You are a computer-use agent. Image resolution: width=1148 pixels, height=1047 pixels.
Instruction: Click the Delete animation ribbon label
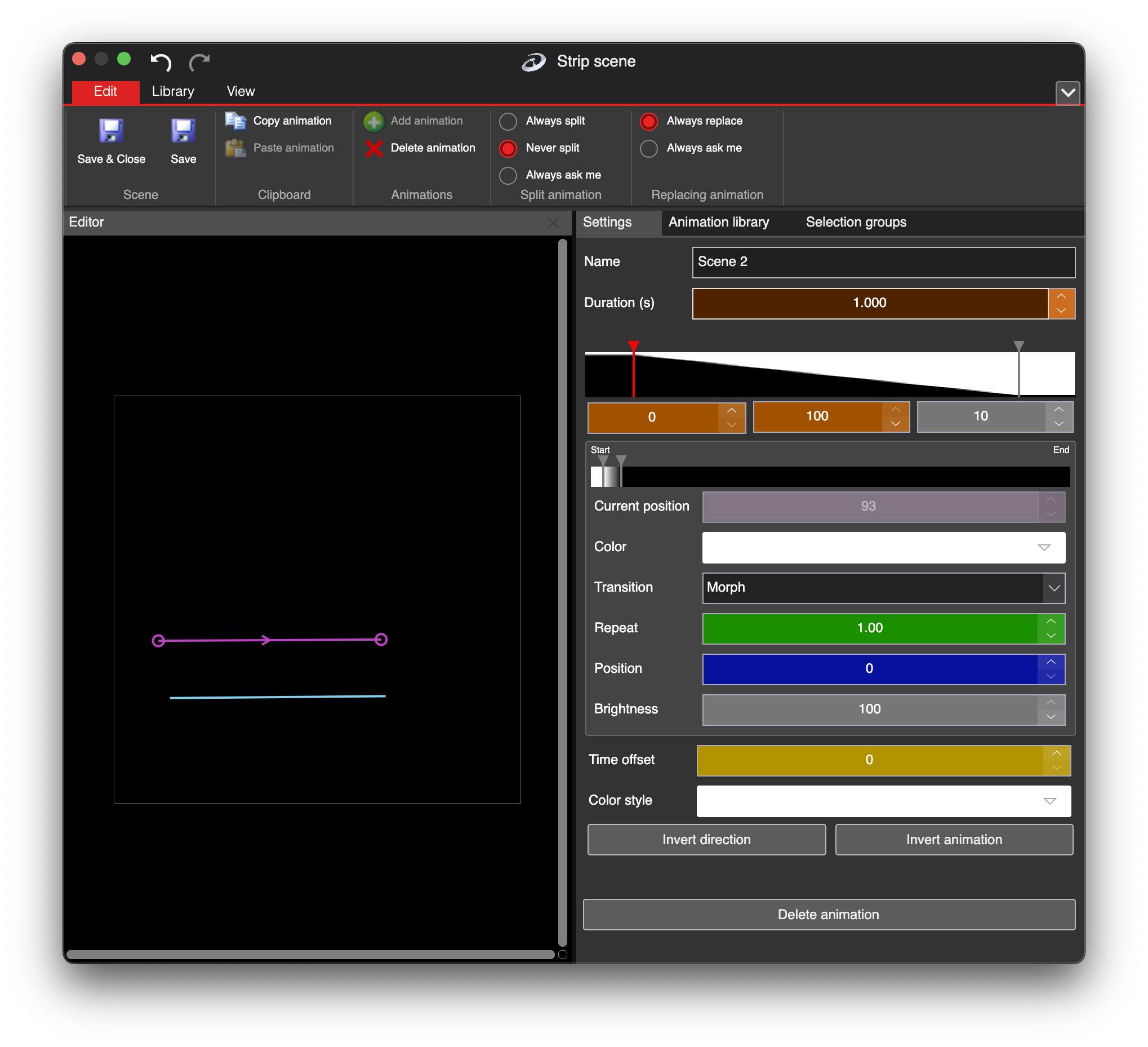(x=433, y=148)
